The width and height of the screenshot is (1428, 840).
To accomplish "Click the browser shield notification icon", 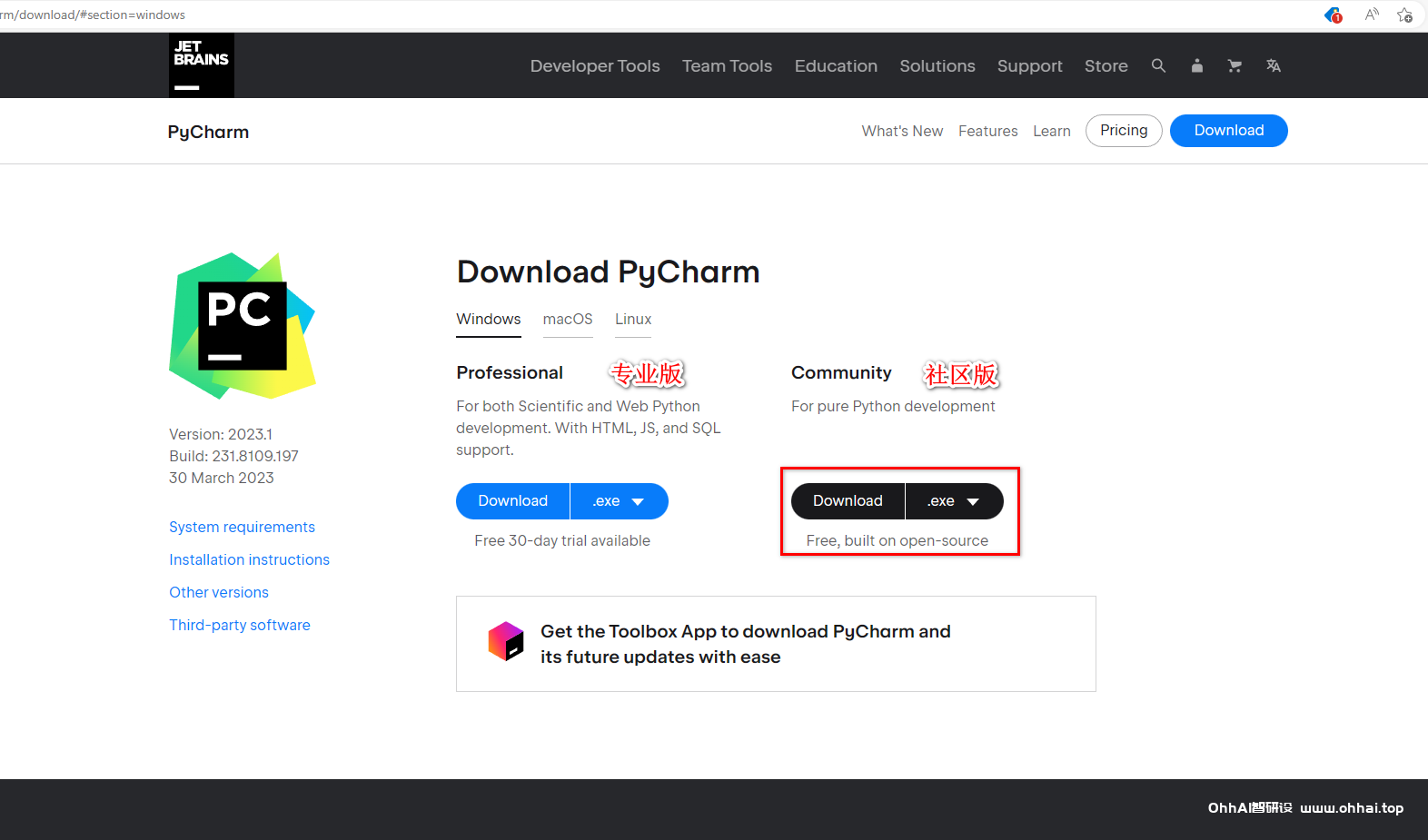I will (x=1333, y=15).
